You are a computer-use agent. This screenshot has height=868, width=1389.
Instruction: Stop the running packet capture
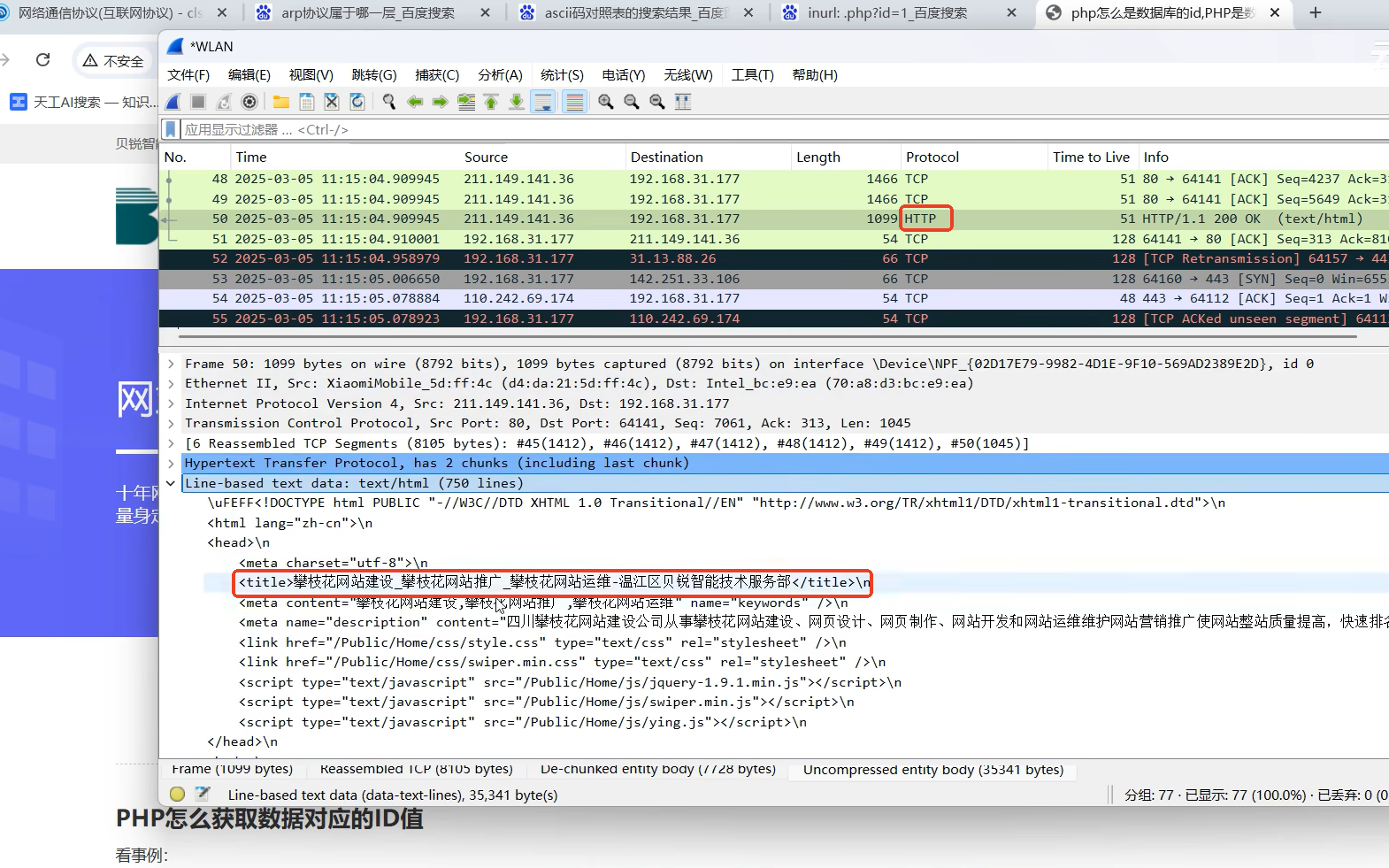[x=198, y=102]
